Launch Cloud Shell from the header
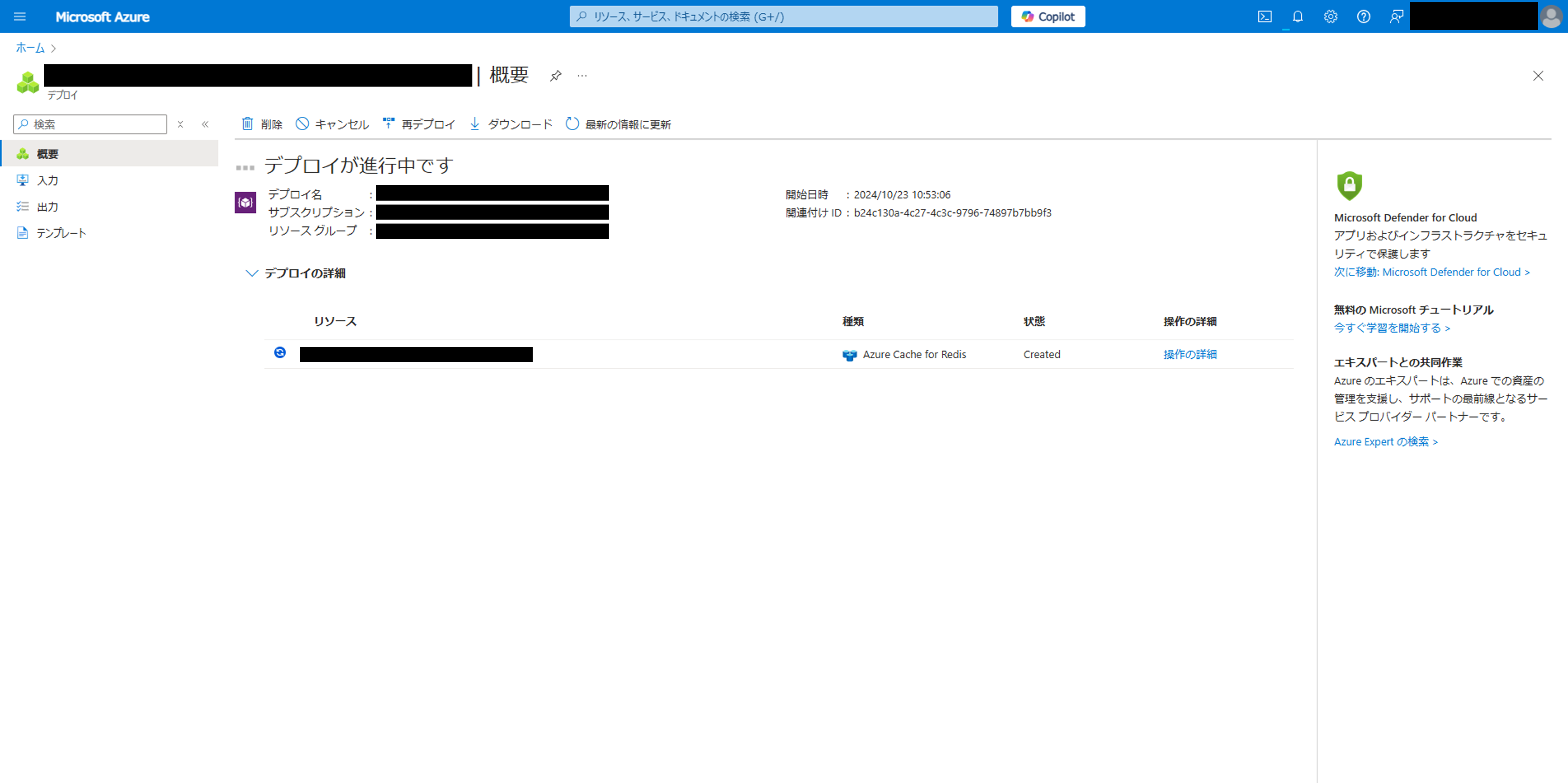This screenshot has width=1568, height=783. point(1264,16)
